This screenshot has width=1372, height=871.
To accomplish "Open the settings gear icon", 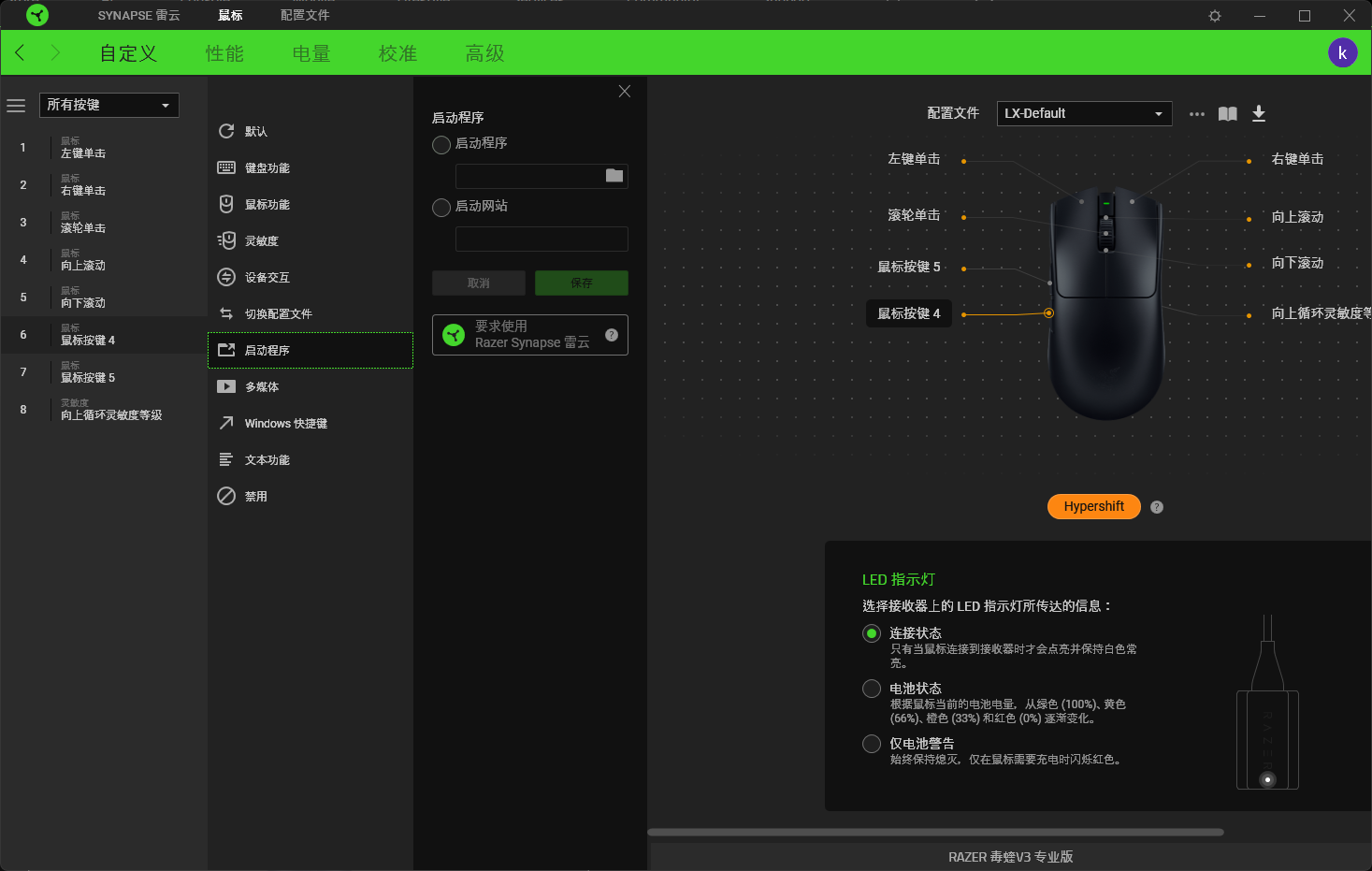I will pos(1215,16).
